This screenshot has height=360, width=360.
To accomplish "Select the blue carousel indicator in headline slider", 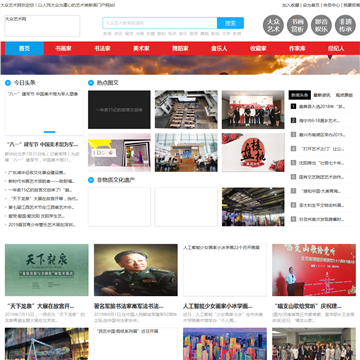I will pyautogui.click(x=50, y=132).
